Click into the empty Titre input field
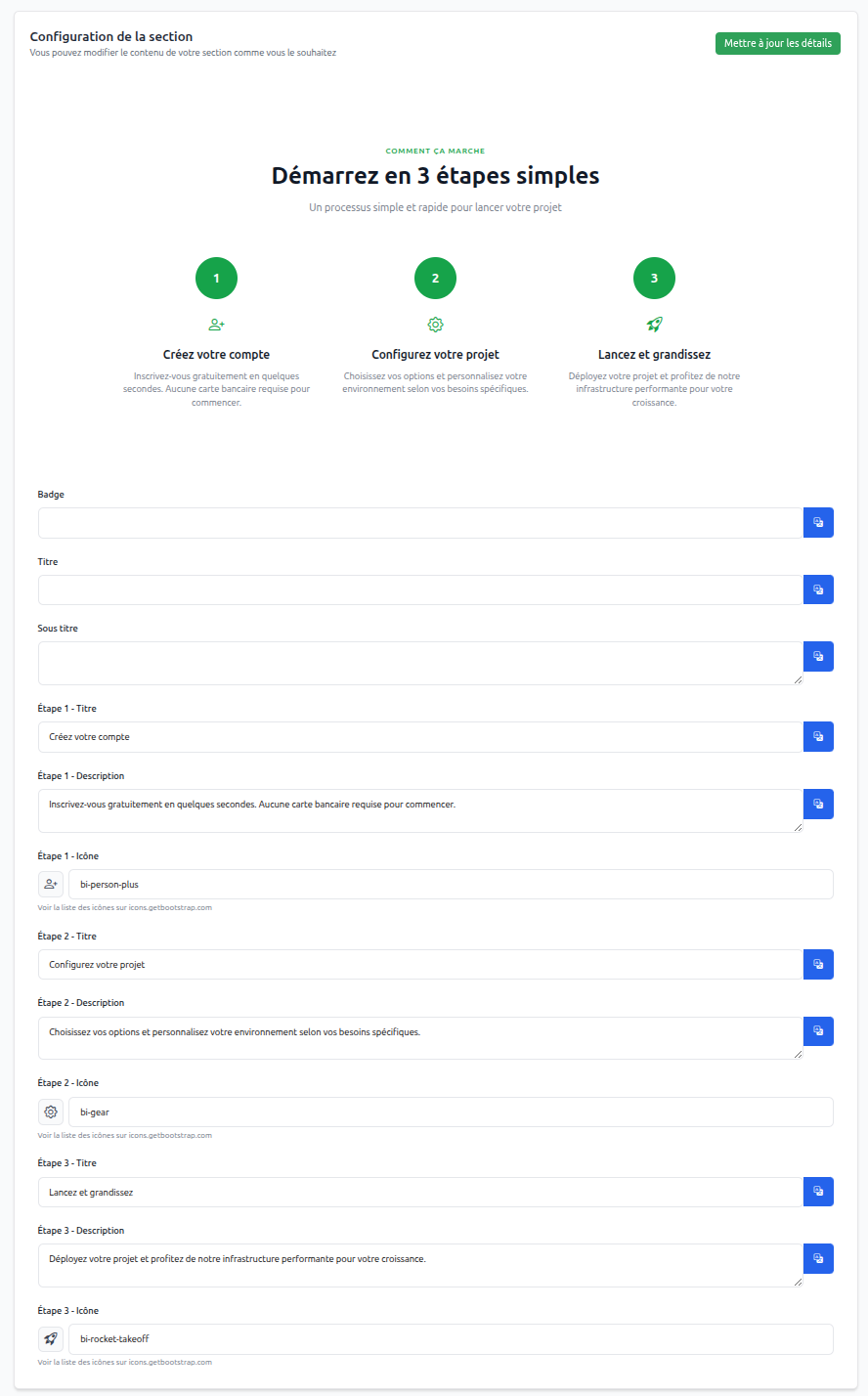Image resolution: width=868 pixels, height=1396 pixels. click(420, 589)
